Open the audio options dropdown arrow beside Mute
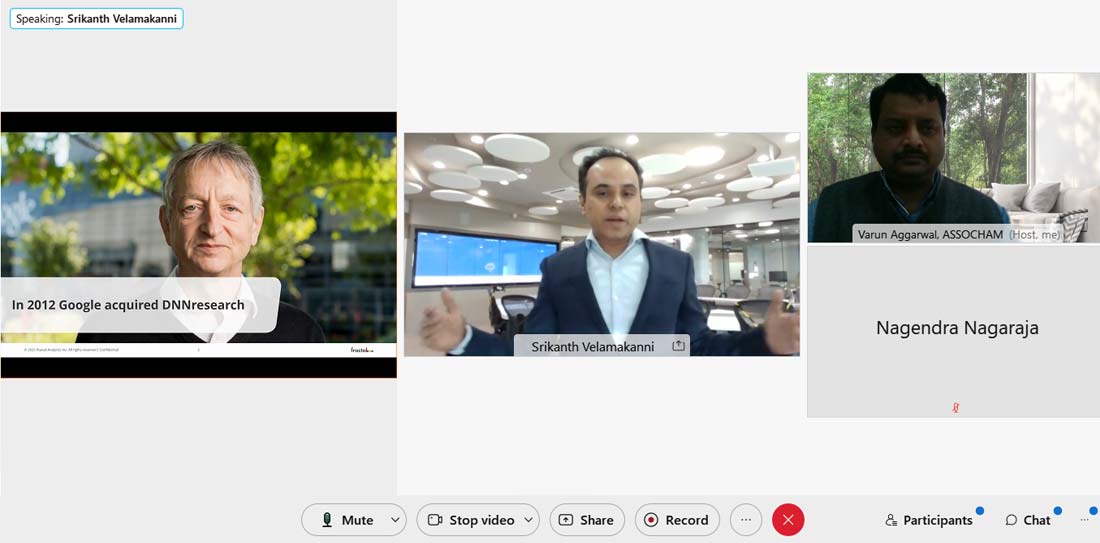 (396, 520)
